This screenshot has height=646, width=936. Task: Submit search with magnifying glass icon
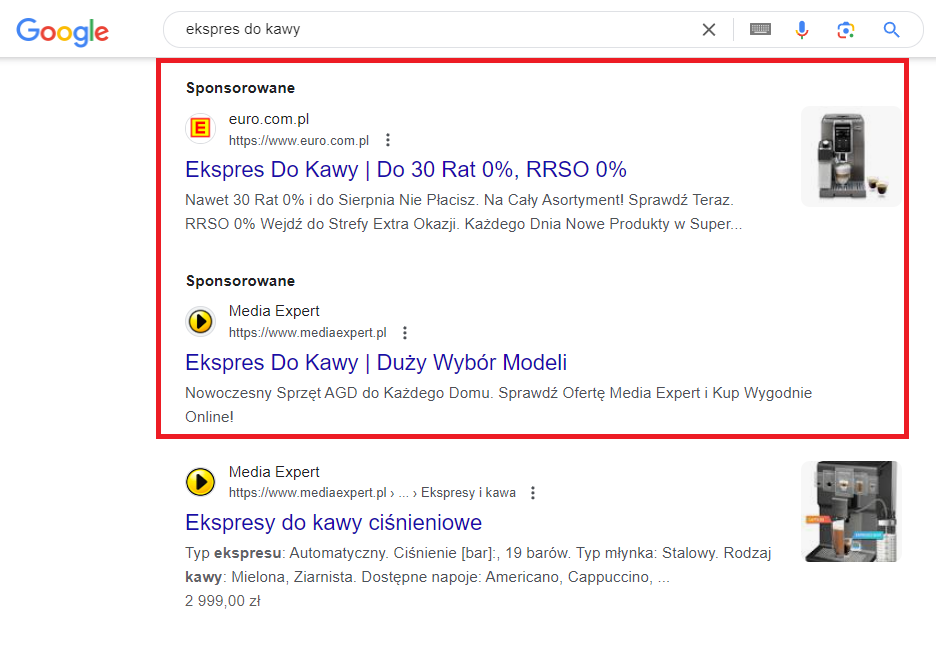891,29
